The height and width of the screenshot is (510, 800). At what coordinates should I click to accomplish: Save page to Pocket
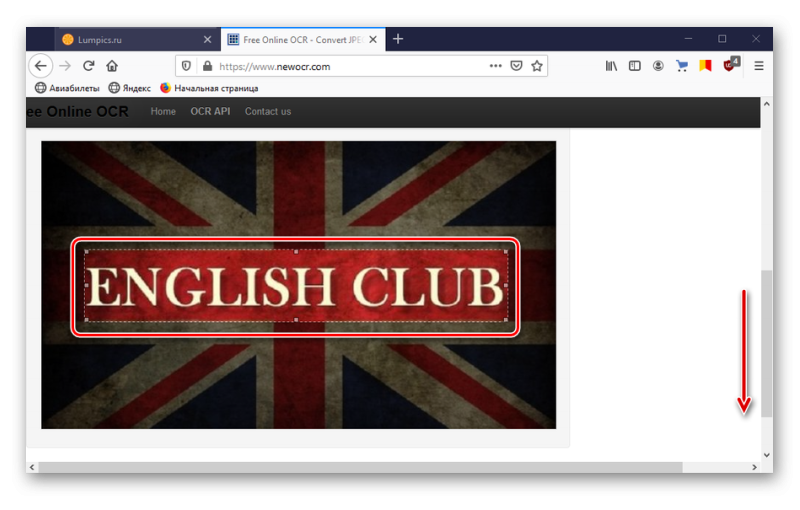516,66
